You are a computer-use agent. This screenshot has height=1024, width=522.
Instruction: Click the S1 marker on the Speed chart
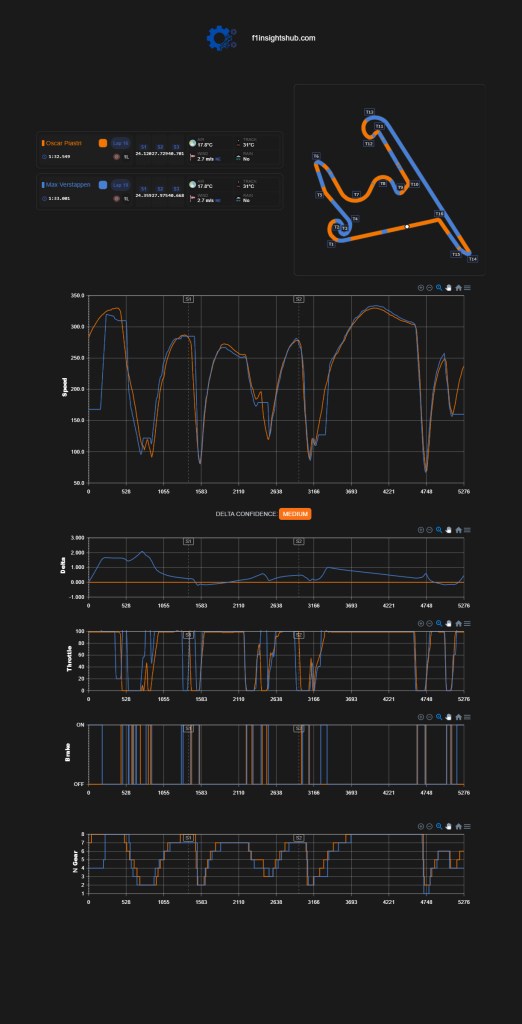pyautogui.click(x=188, y=298)
